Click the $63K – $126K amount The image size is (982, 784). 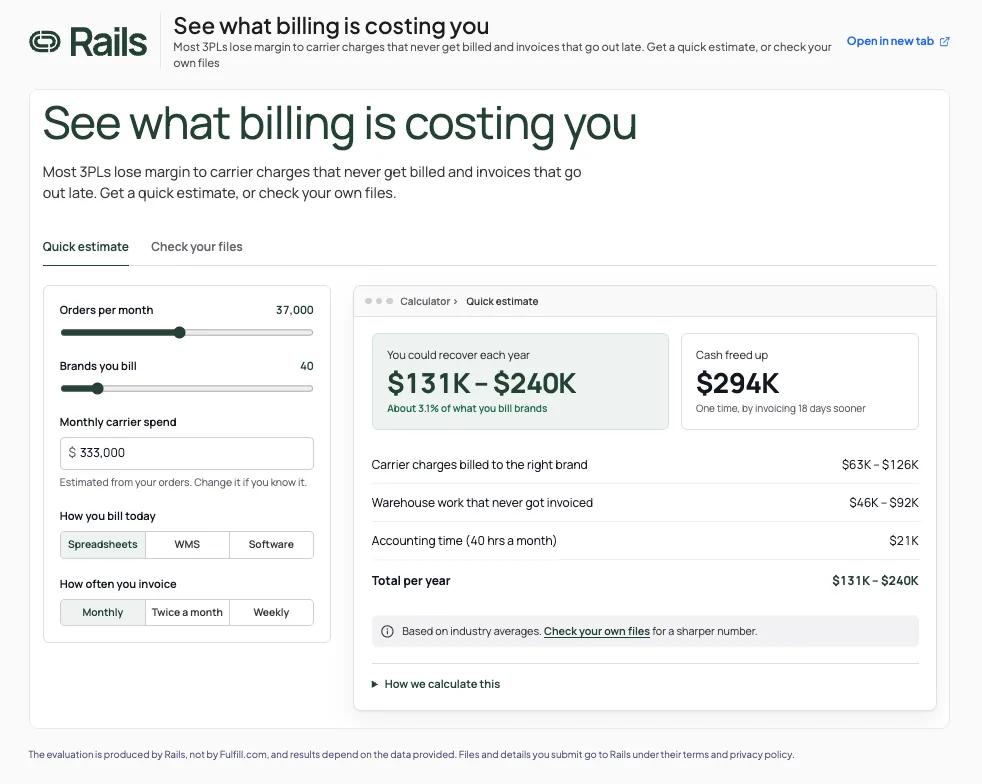880,465
